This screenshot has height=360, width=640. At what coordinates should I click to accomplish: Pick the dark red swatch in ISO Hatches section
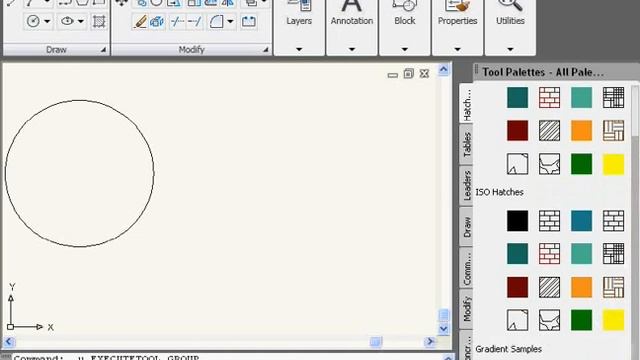[518, 287]
